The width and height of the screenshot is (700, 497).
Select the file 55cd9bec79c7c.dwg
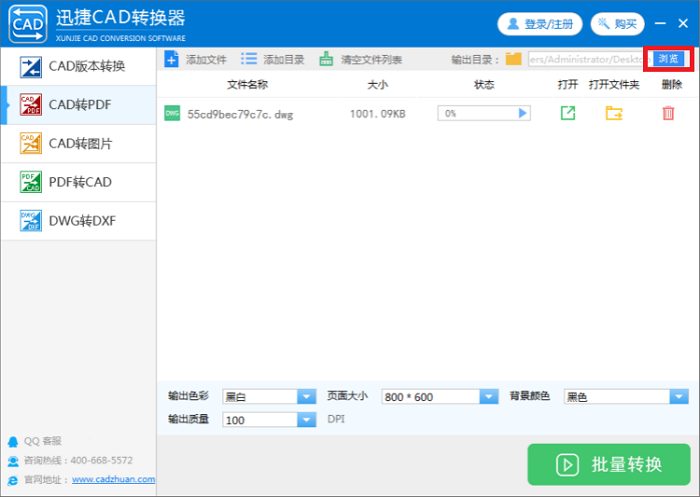(240, 114)
